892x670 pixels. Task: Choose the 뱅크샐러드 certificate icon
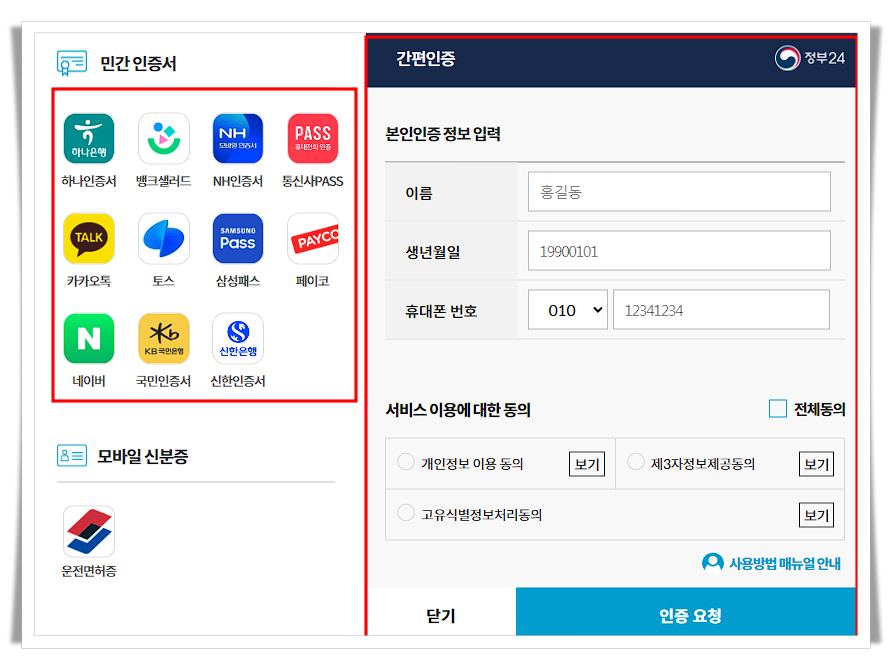pos(164,138)
